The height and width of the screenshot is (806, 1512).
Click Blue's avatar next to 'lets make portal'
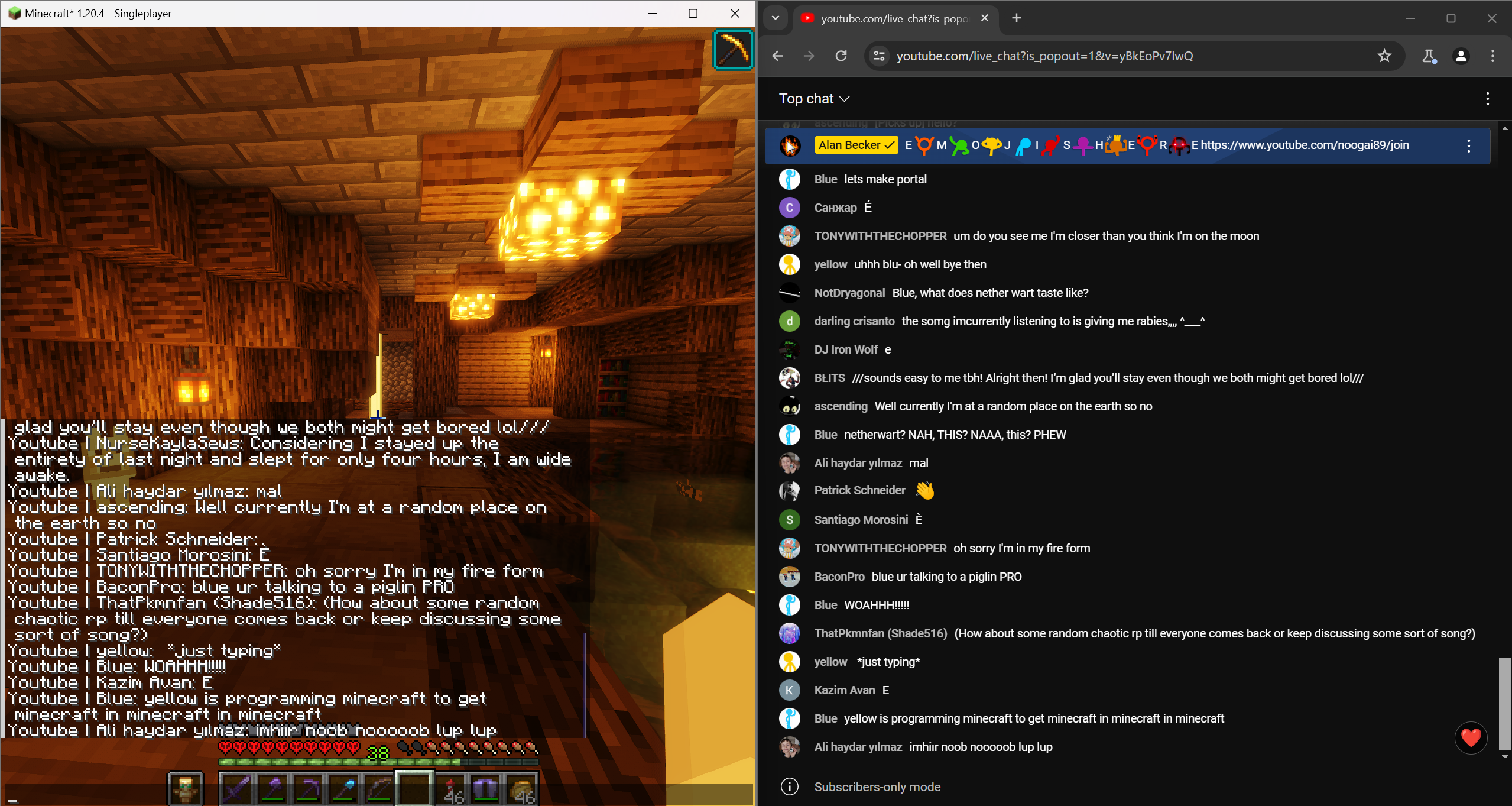click(x=790, y=179)
